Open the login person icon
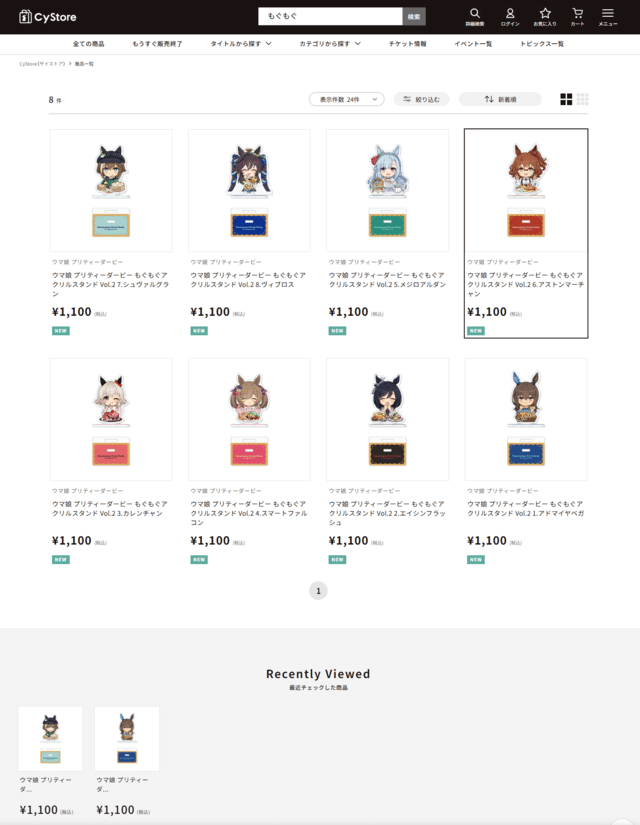The height and width of the screenshot is (825, 640). pos(509,17)
